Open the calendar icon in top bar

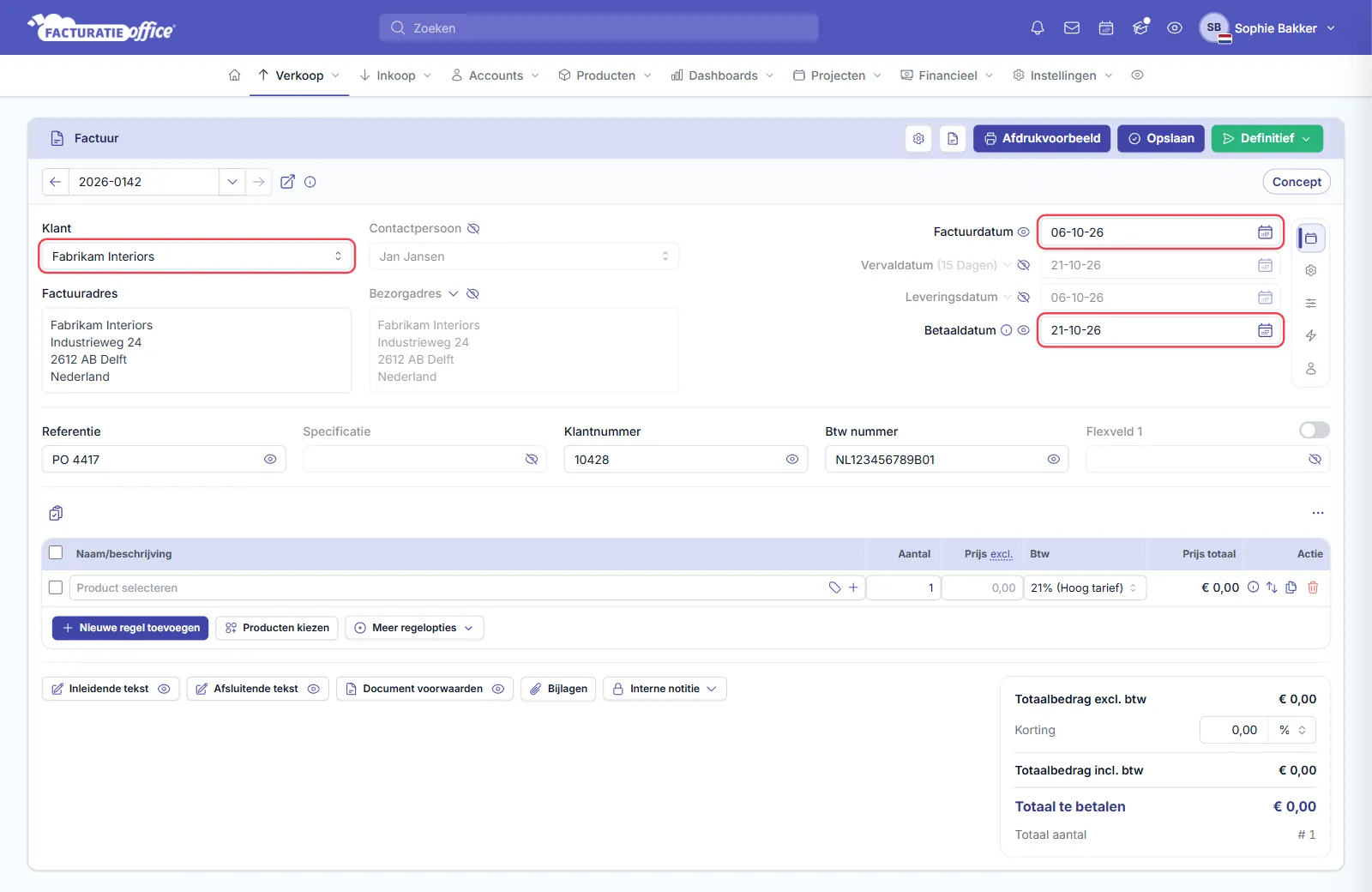[1106, 28]
